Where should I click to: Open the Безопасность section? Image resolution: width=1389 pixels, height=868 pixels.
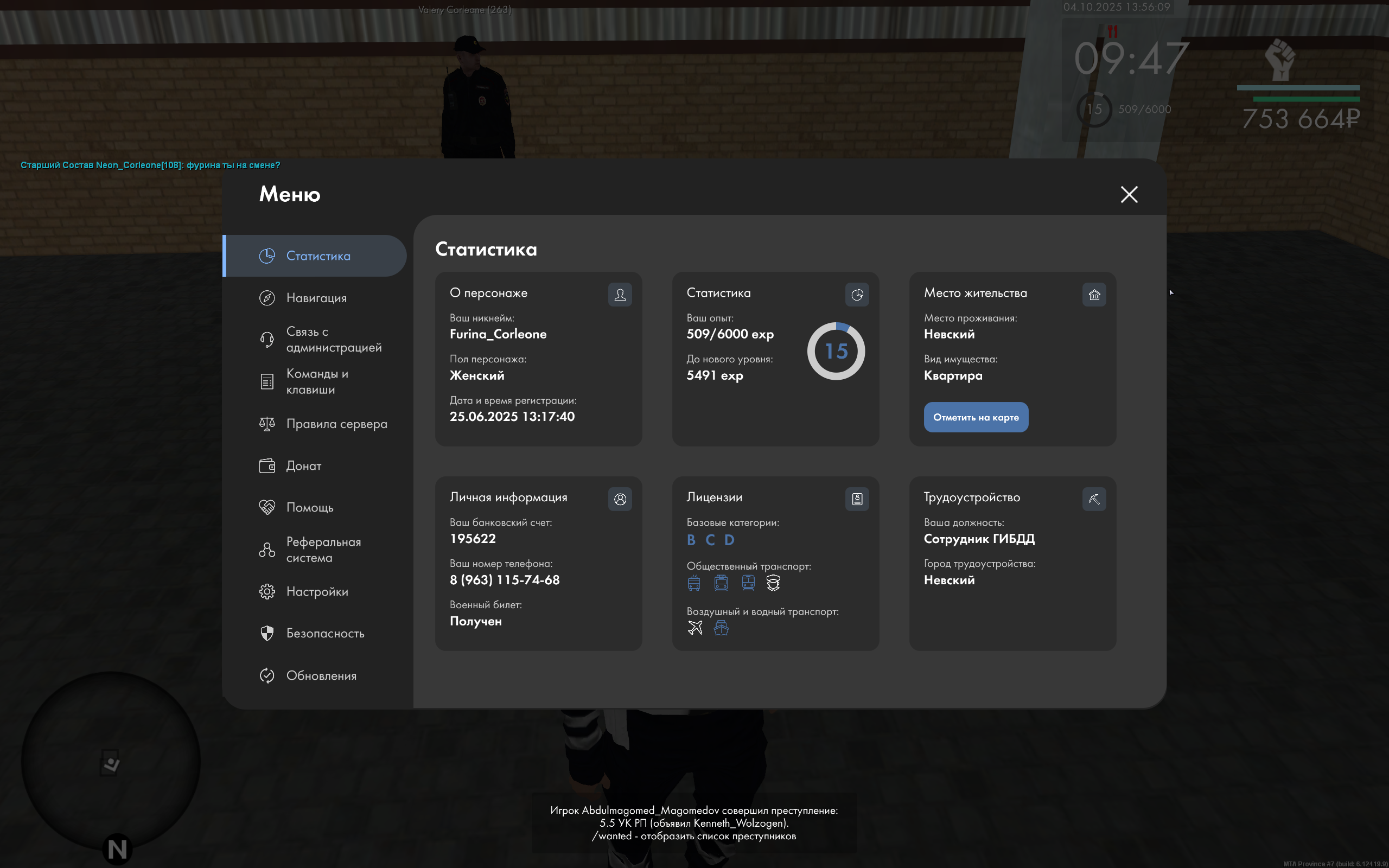click(325, 633)
